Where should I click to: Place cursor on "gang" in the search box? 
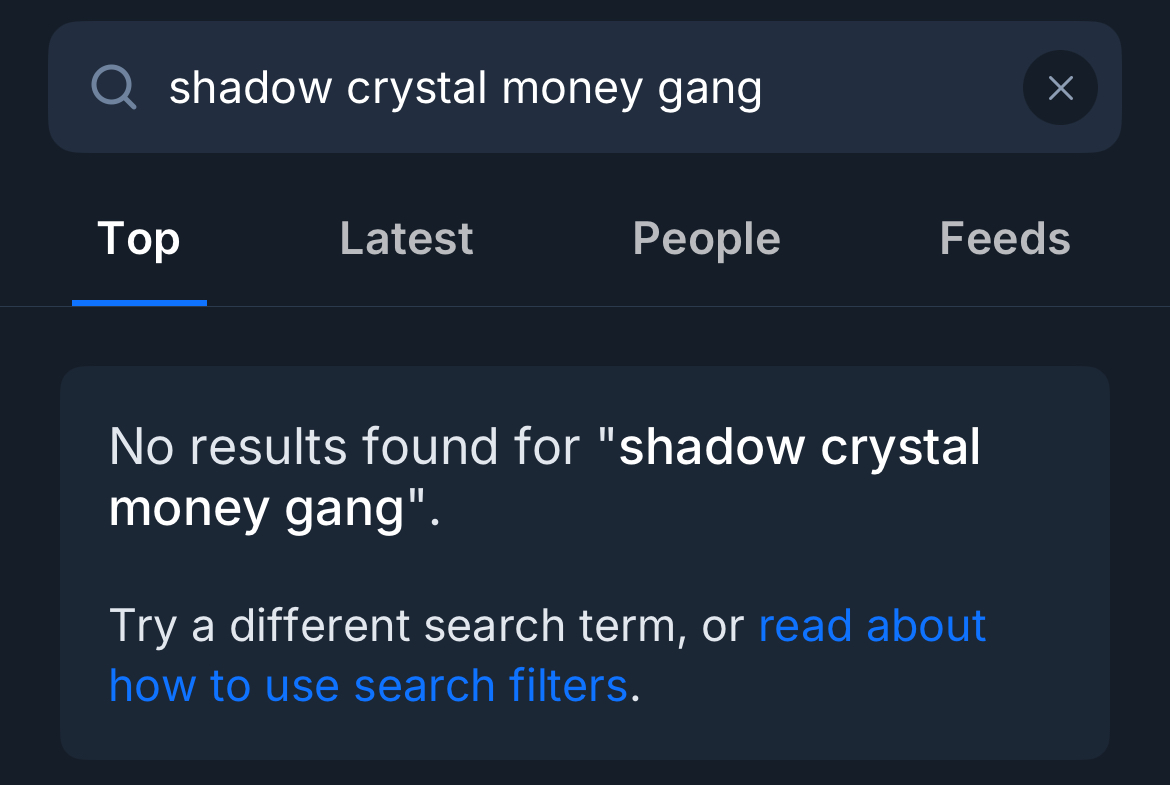pos(710,90)
